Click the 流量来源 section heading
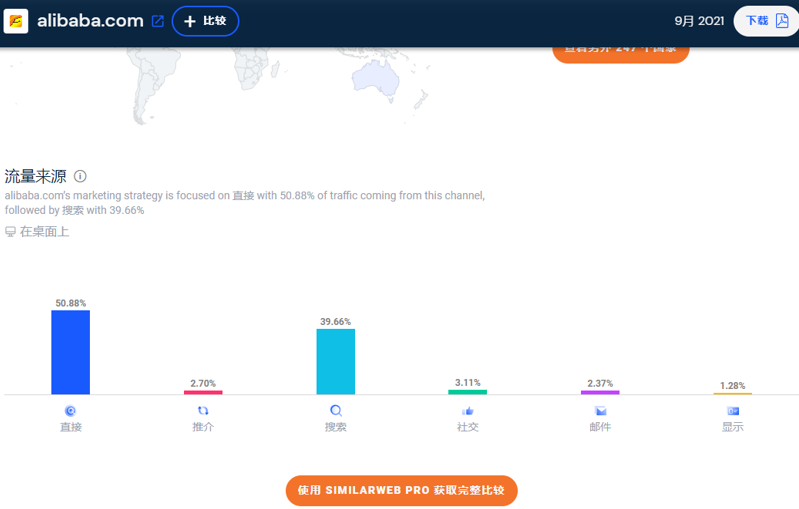 (35, 176)
